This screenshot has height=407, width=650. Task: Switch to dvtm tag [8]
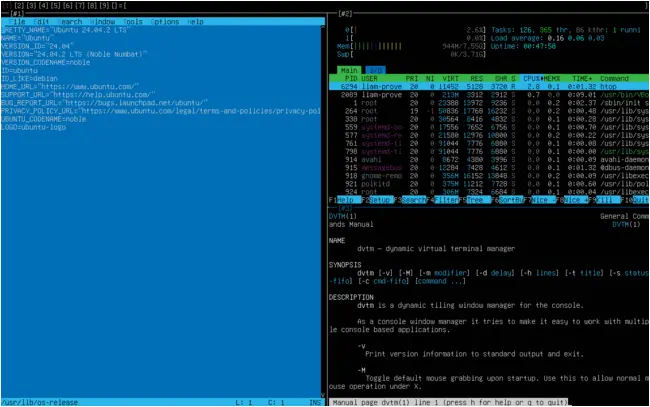[92, 6]
